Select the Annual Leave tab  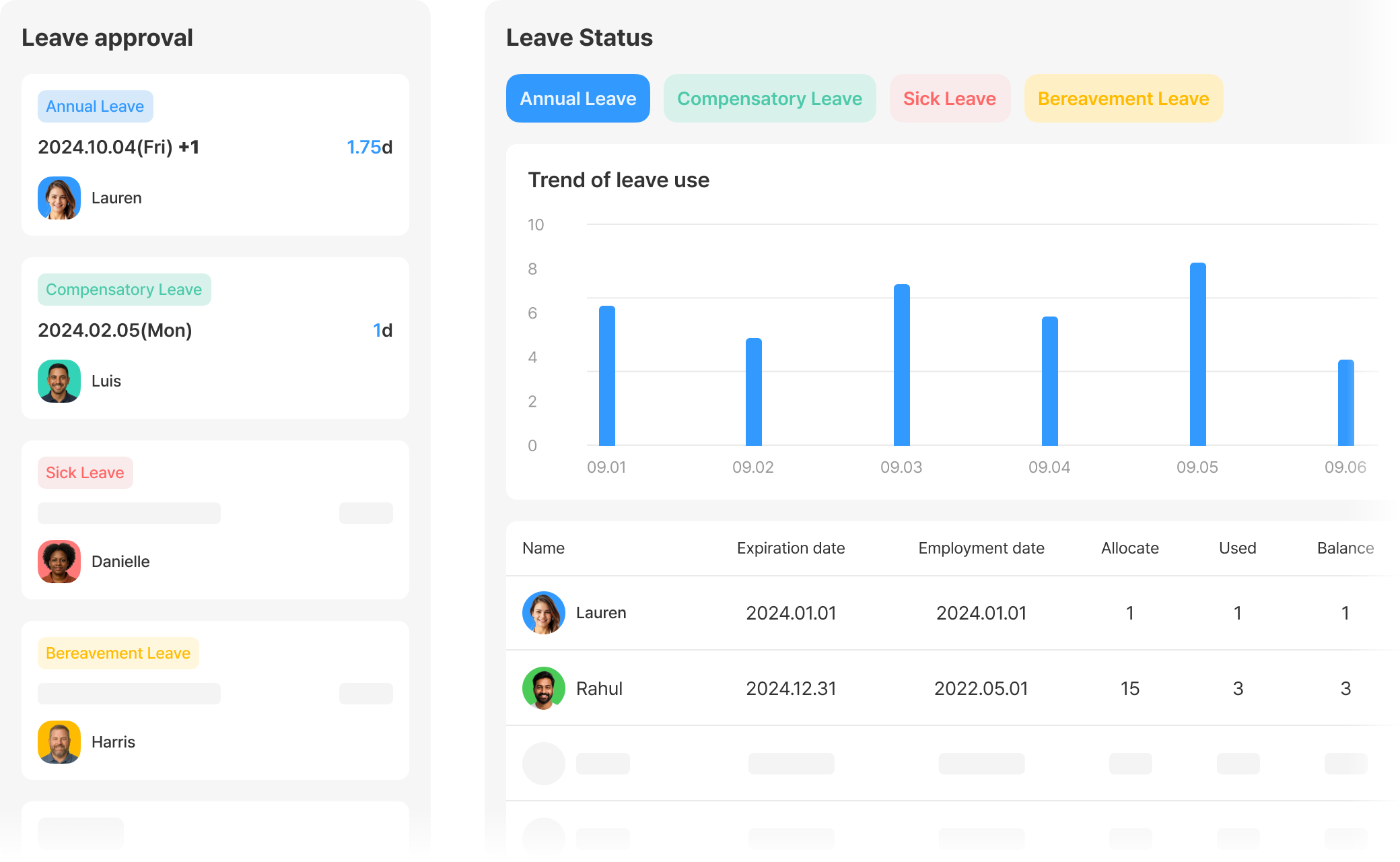577,98
